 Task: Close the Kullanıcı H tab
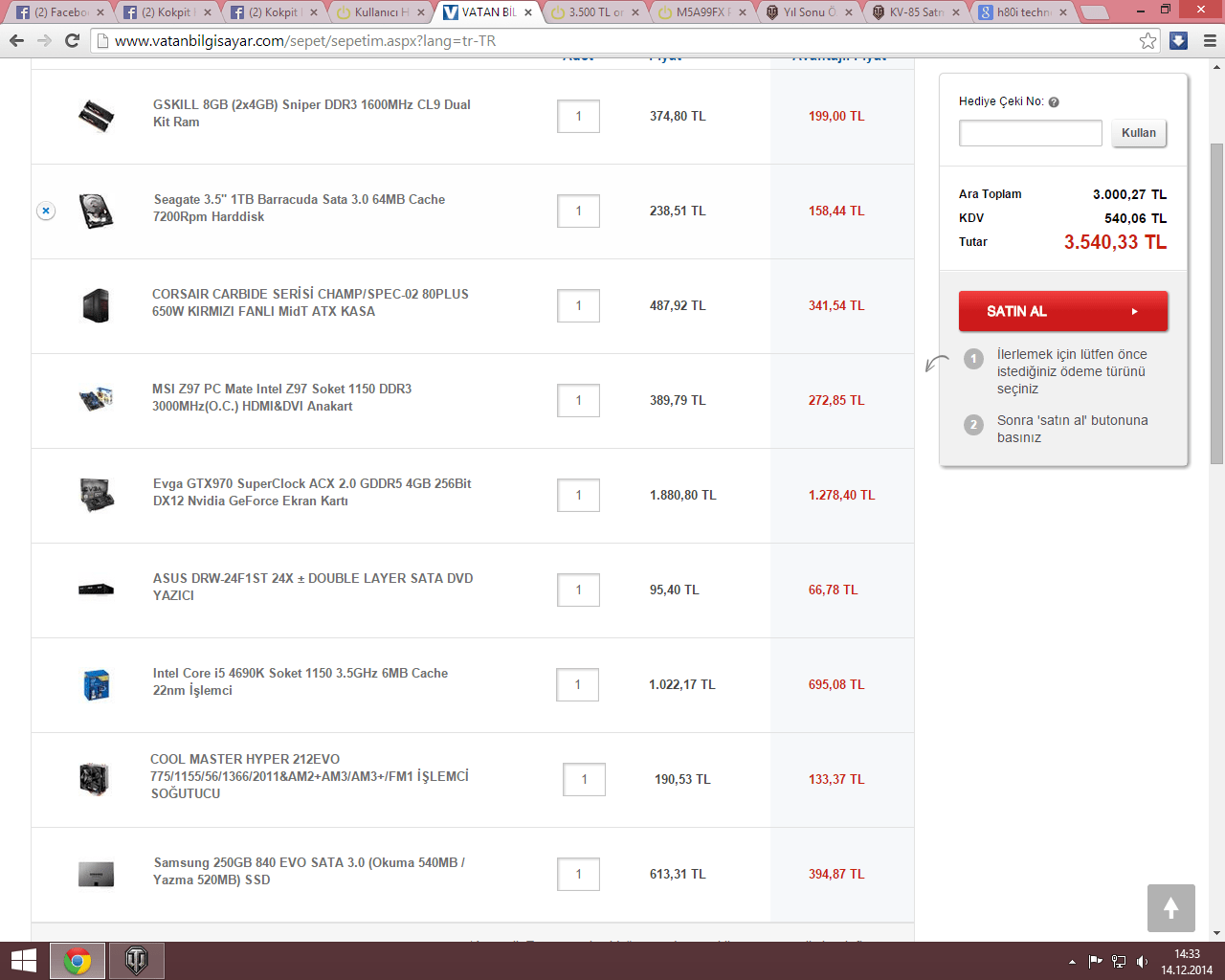420,12
